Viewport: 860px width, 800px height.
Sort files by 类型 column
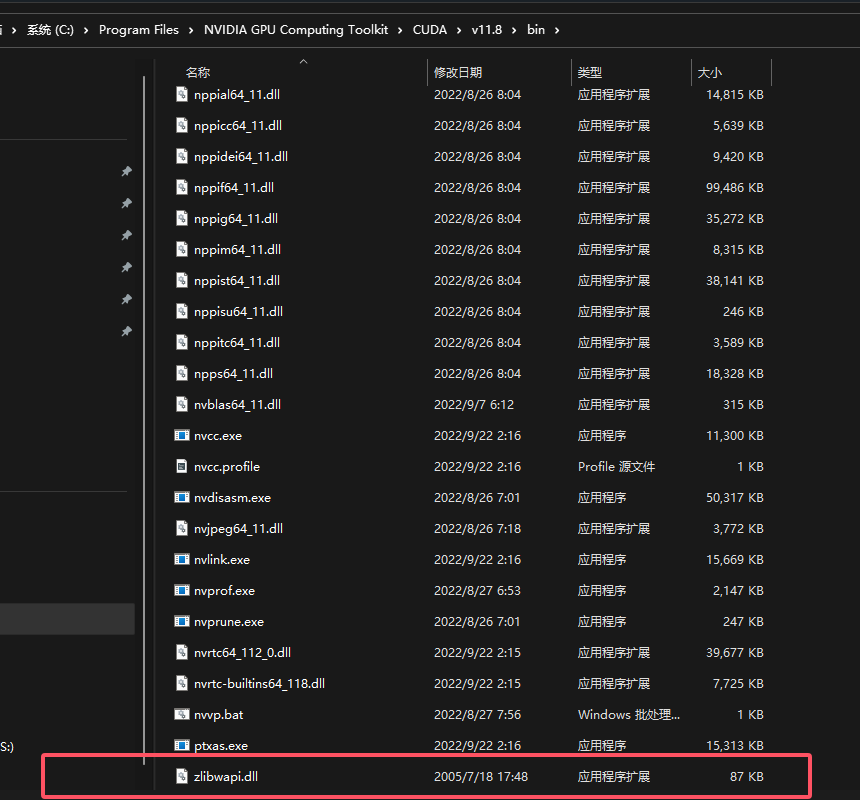590,72
